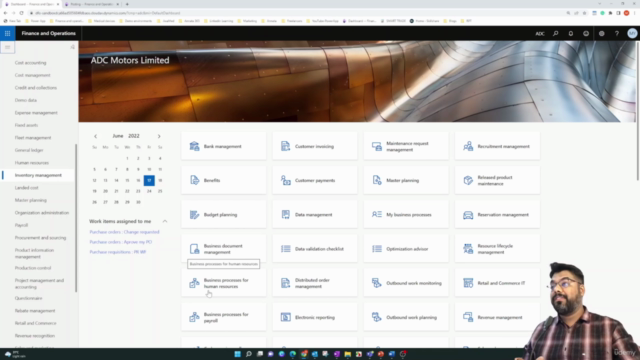The image size is (640, 360).
Task: Open Business processes for payroll tile
Action: pyautogui.click(x=224, y=317)
